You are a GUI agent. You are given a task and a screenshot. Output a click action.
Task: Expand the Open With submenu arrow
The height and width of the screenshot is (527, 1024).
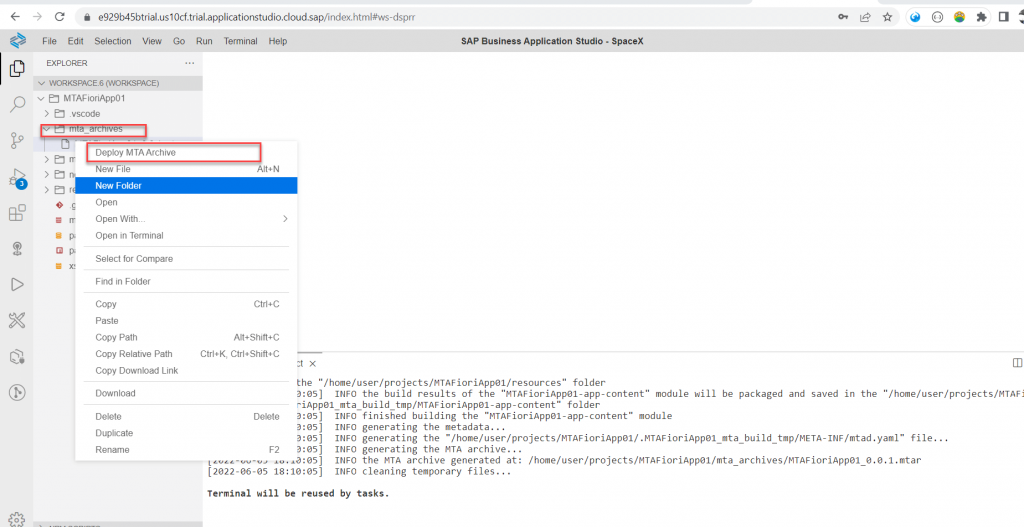coord(285,219)
